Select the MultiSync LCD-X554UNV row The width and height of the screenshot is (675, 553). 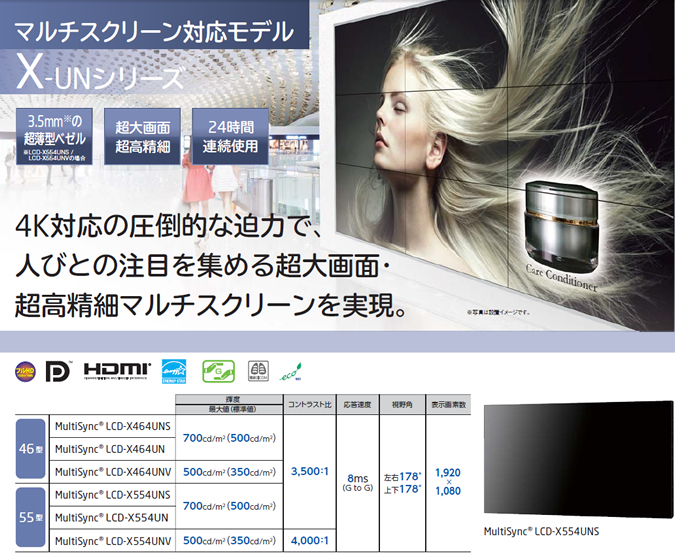coord(113,541)
